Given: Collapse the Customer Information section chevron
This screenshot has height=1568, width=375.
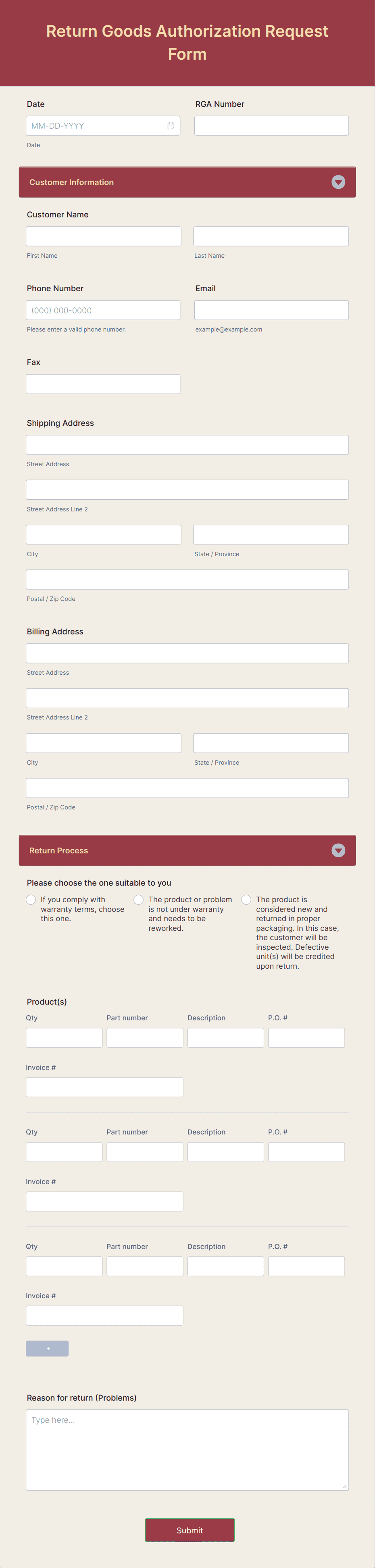Looking at the screenshot, I should pos(338,182).
